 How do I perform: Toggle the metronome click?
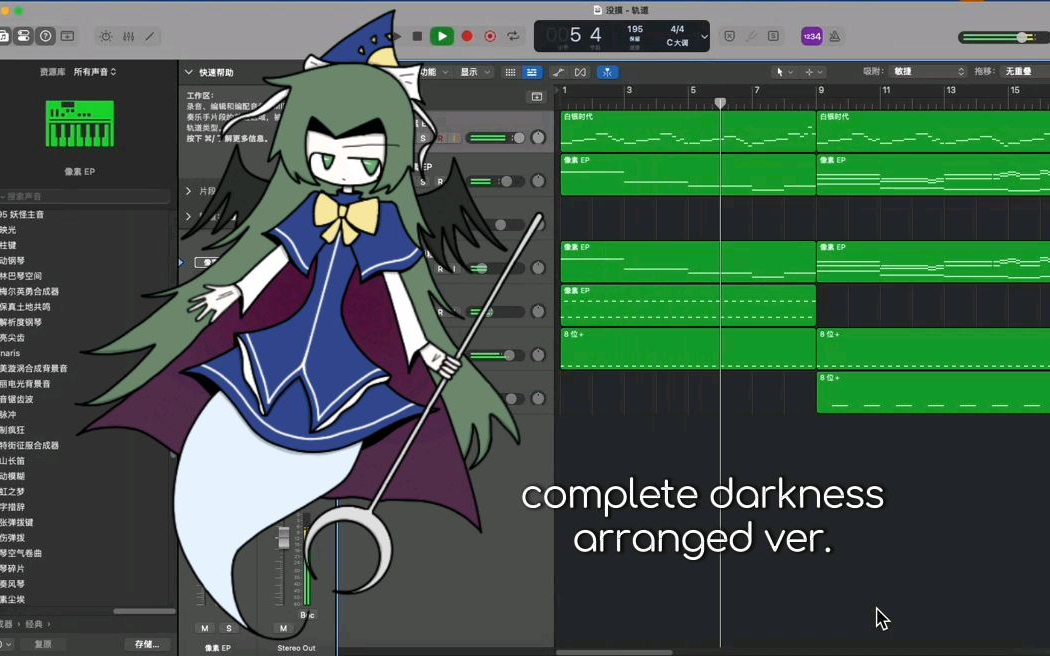point(834,36)
